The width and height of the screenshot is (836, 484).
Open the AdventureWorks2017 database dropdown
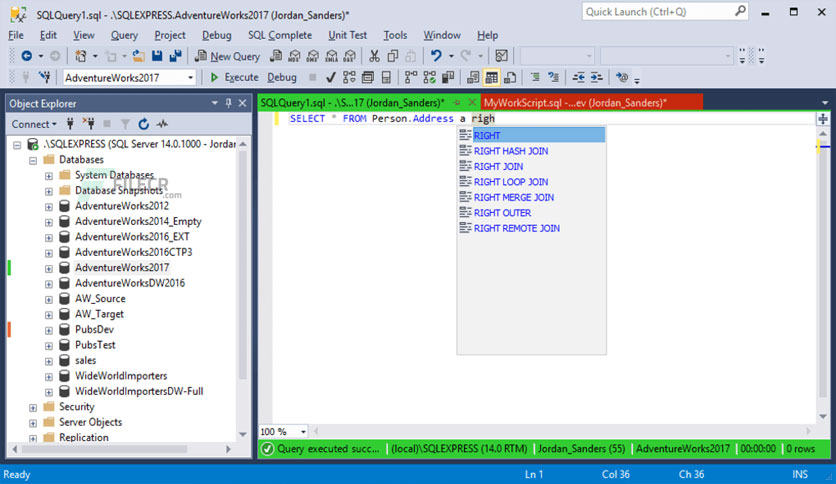coord(190,78)
